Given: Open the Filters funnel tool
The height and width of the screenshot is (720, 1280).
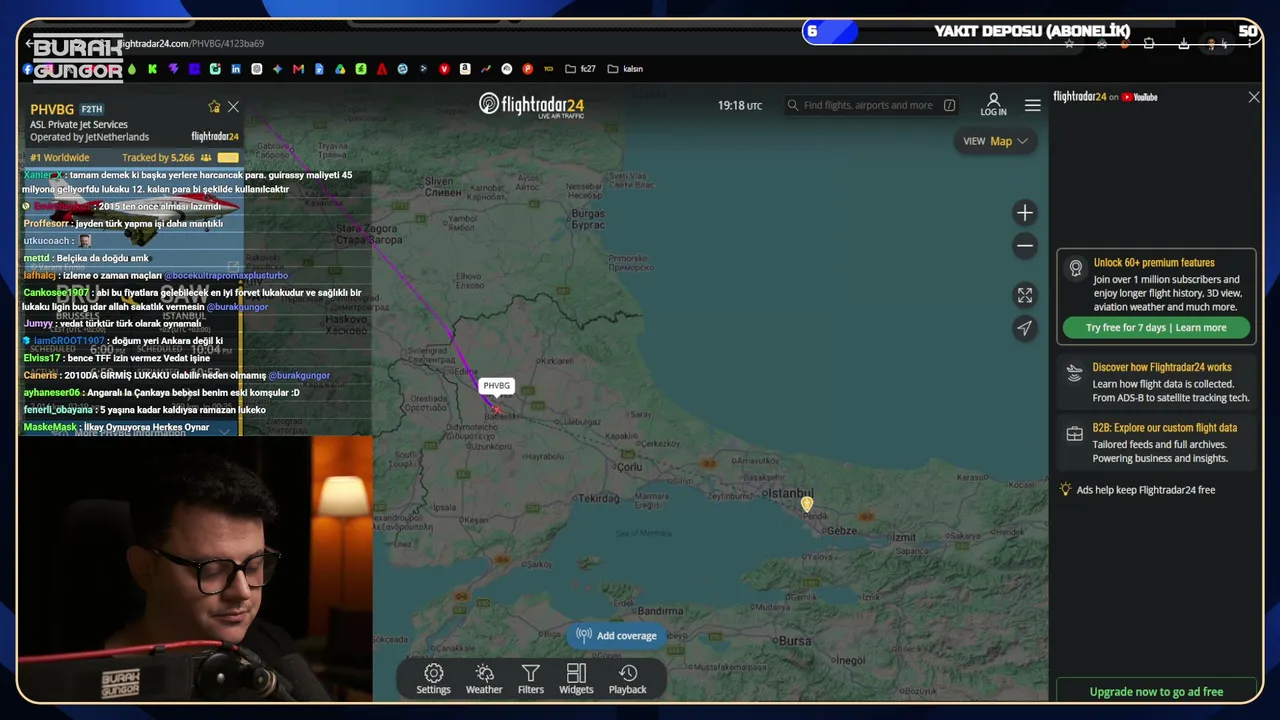Looking at the screenshot, I should 531,679.
